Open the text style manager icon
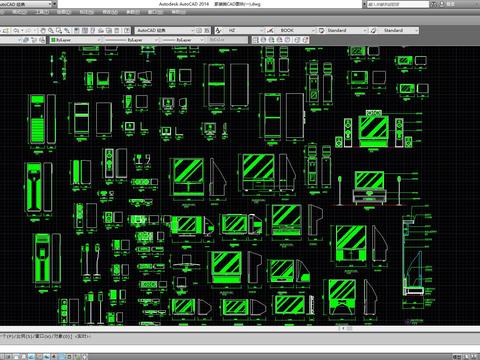480x360 pixels. 218,30
